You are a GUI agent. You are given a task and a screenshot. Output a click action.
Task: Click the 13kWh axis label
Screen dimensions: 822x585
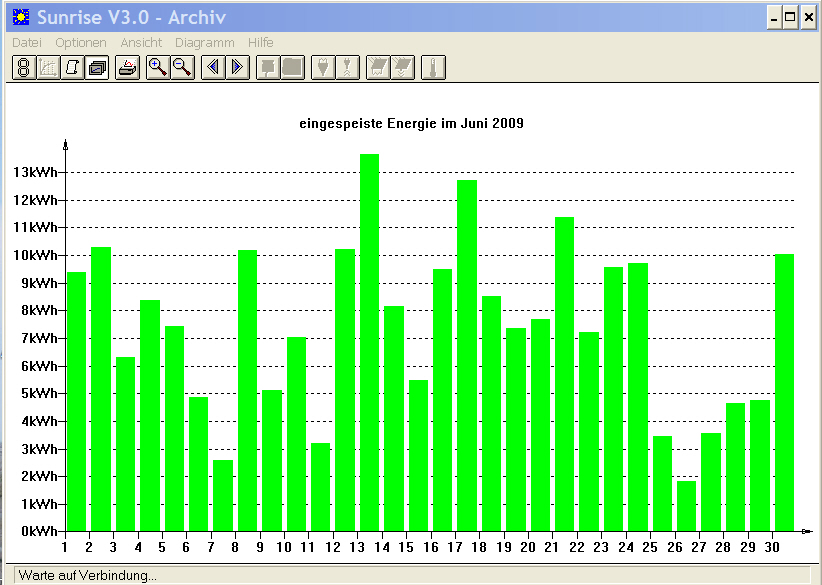[x=35, y=172]
